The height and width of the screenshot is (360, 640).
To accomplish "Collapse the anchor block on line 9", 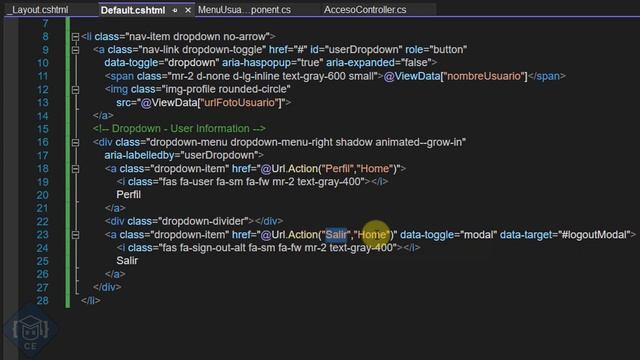I will click(x=76, y=50).
